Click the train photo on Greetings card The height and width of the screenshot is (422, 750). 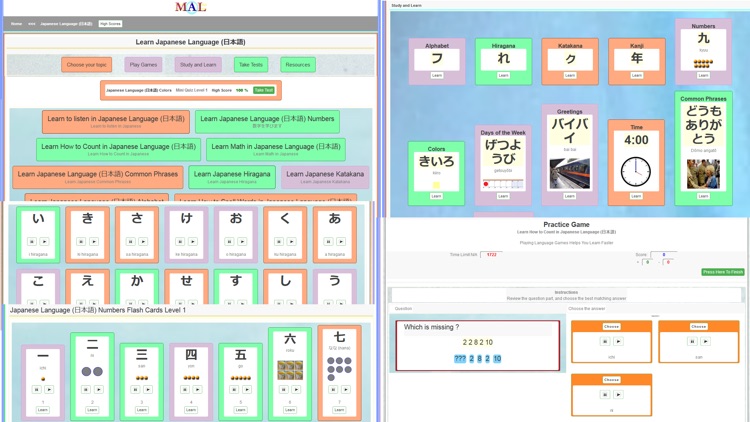click(x=570, y=174)
